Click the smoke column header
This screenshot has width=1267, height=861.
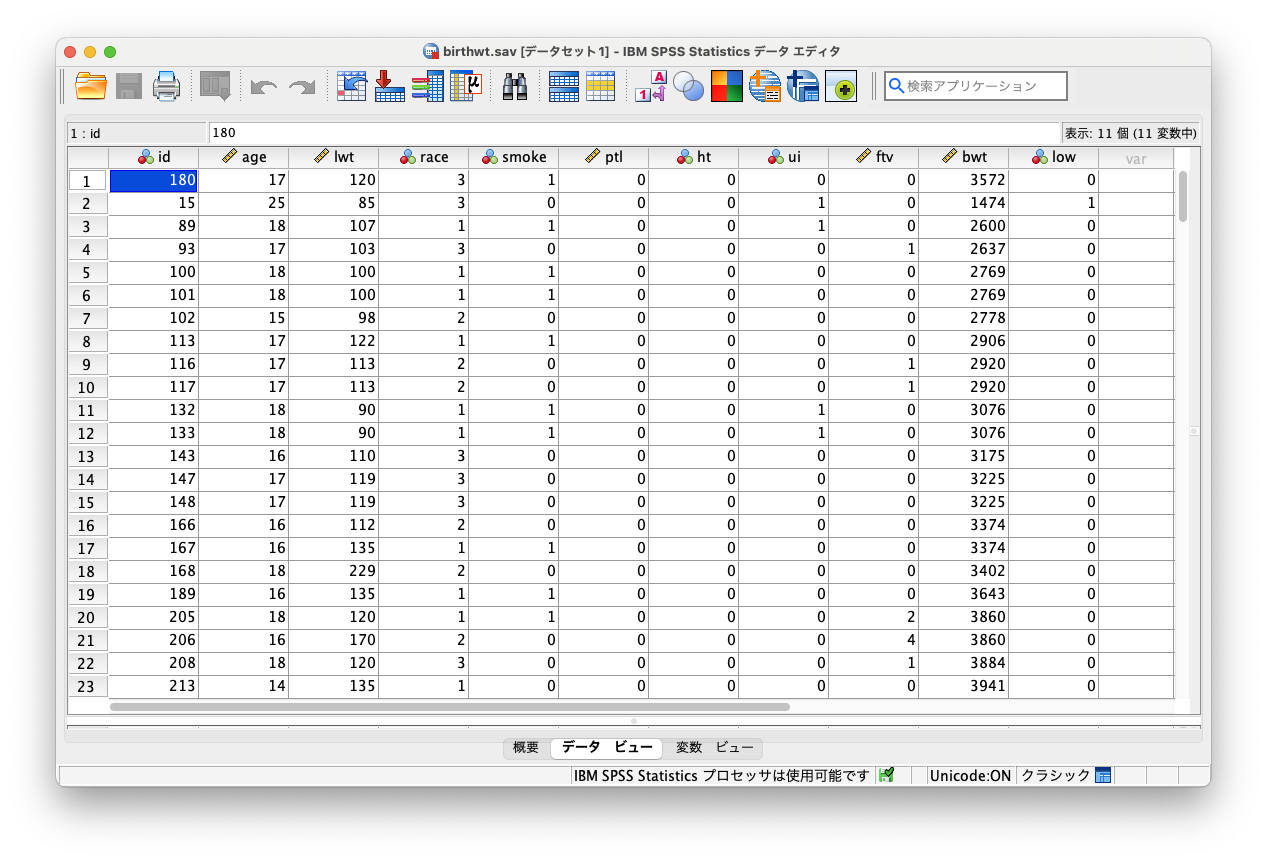click(513, 158)
